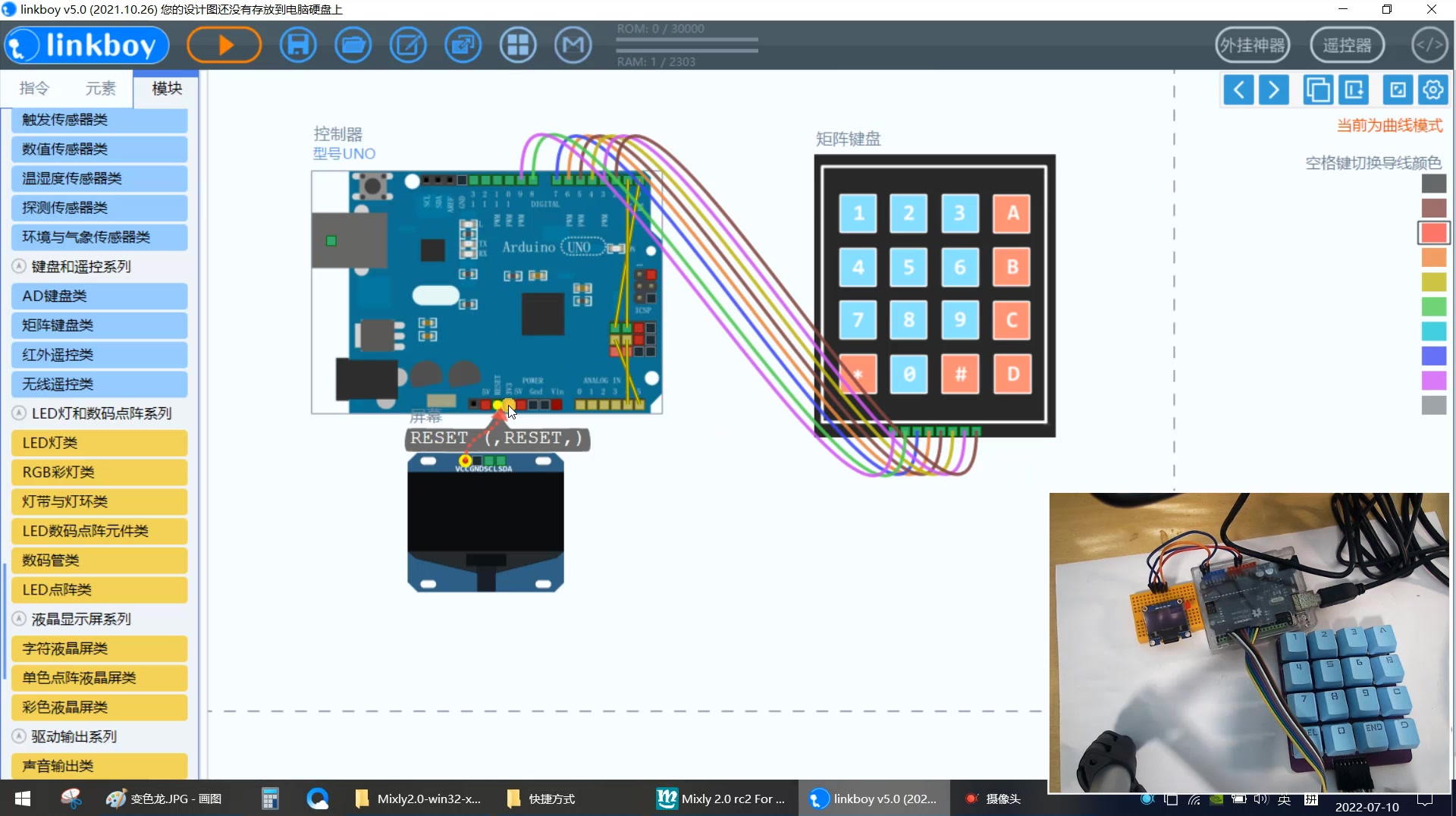Viewport: 1456px width, 816px height.
Task: Click the export arrow icon in toolbar
Action: pos(463,46)
